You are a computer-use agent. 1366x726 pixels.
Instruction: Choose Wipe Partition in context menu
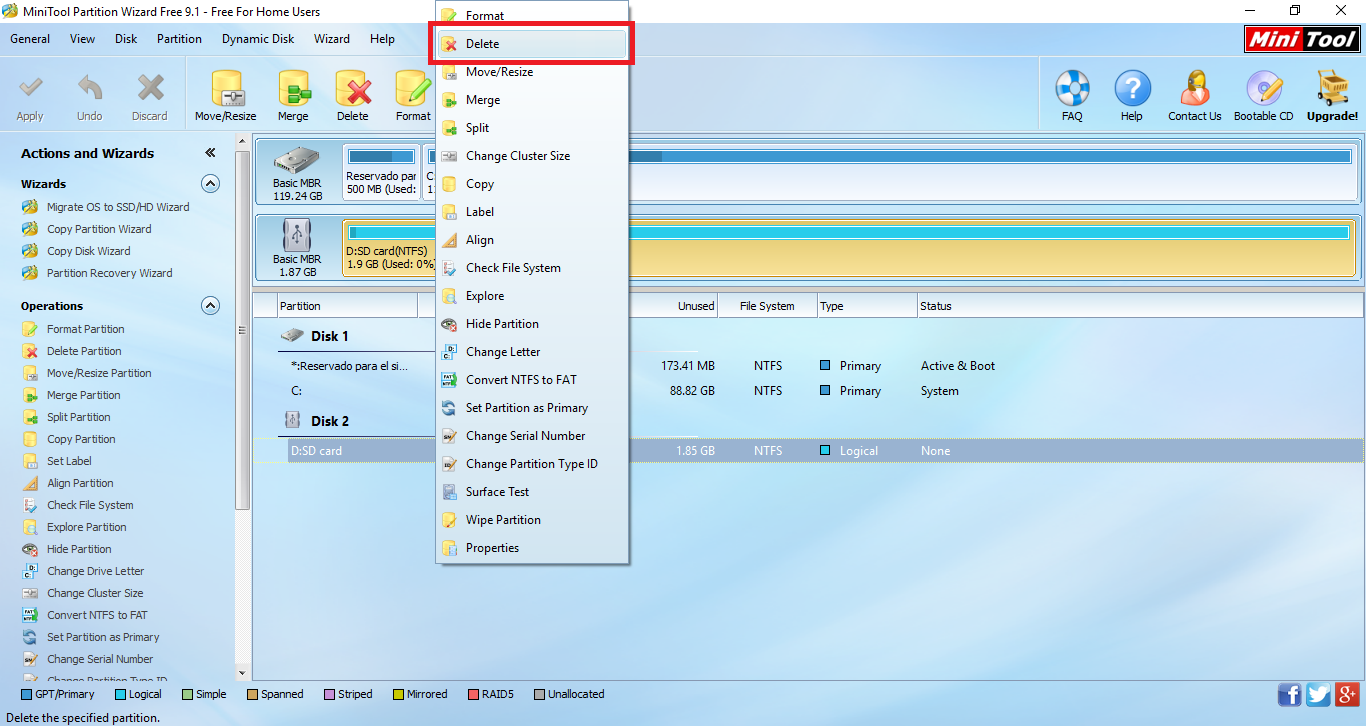point(532,520)
